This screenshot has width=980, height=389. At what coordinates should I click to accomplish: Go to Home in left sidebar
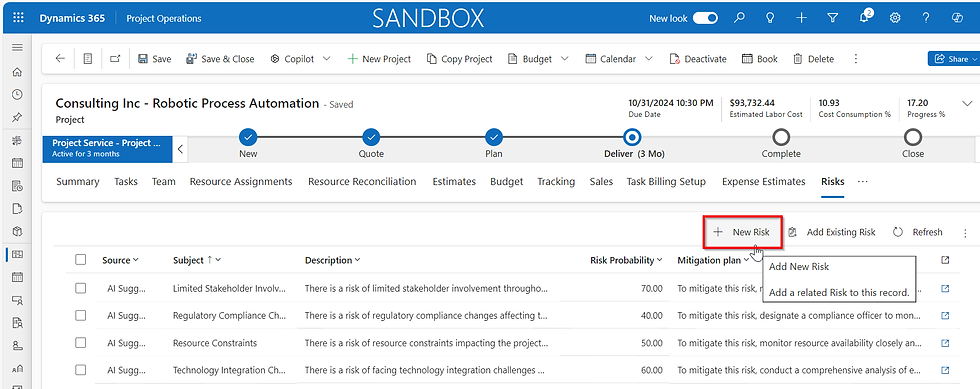point(18,72)
